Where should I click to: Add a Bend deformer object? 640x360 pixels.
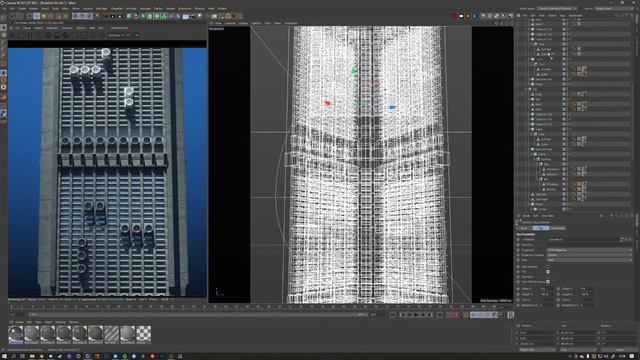[178, 16]
